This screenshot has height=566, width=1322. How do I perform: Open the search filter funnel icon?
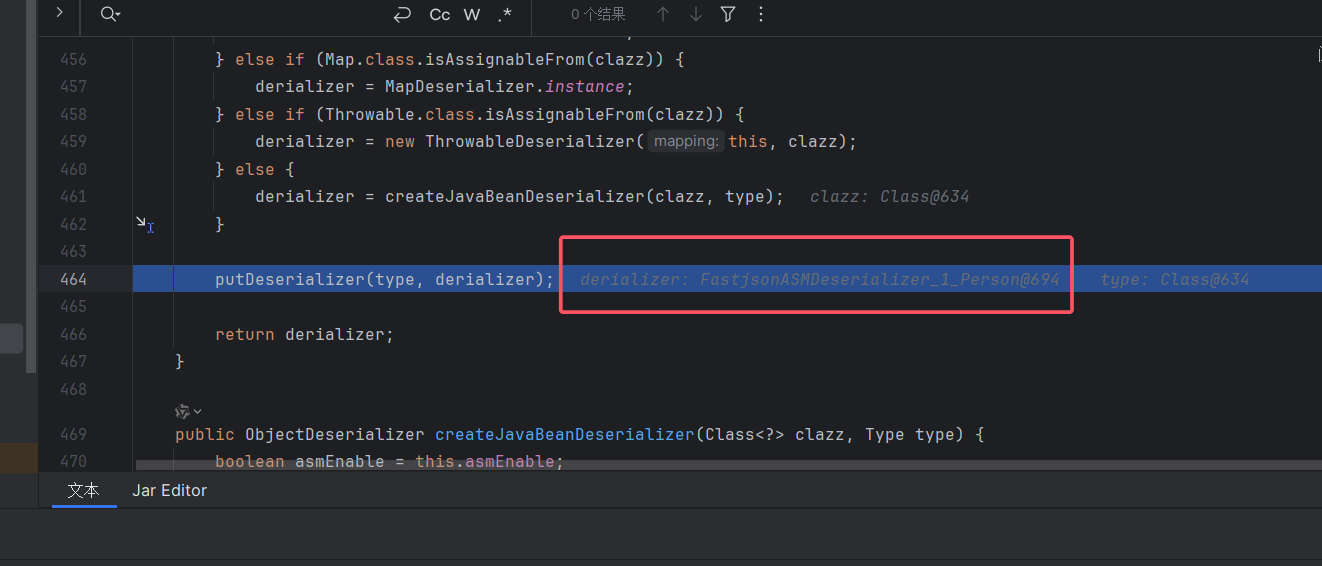coord(728,14)
